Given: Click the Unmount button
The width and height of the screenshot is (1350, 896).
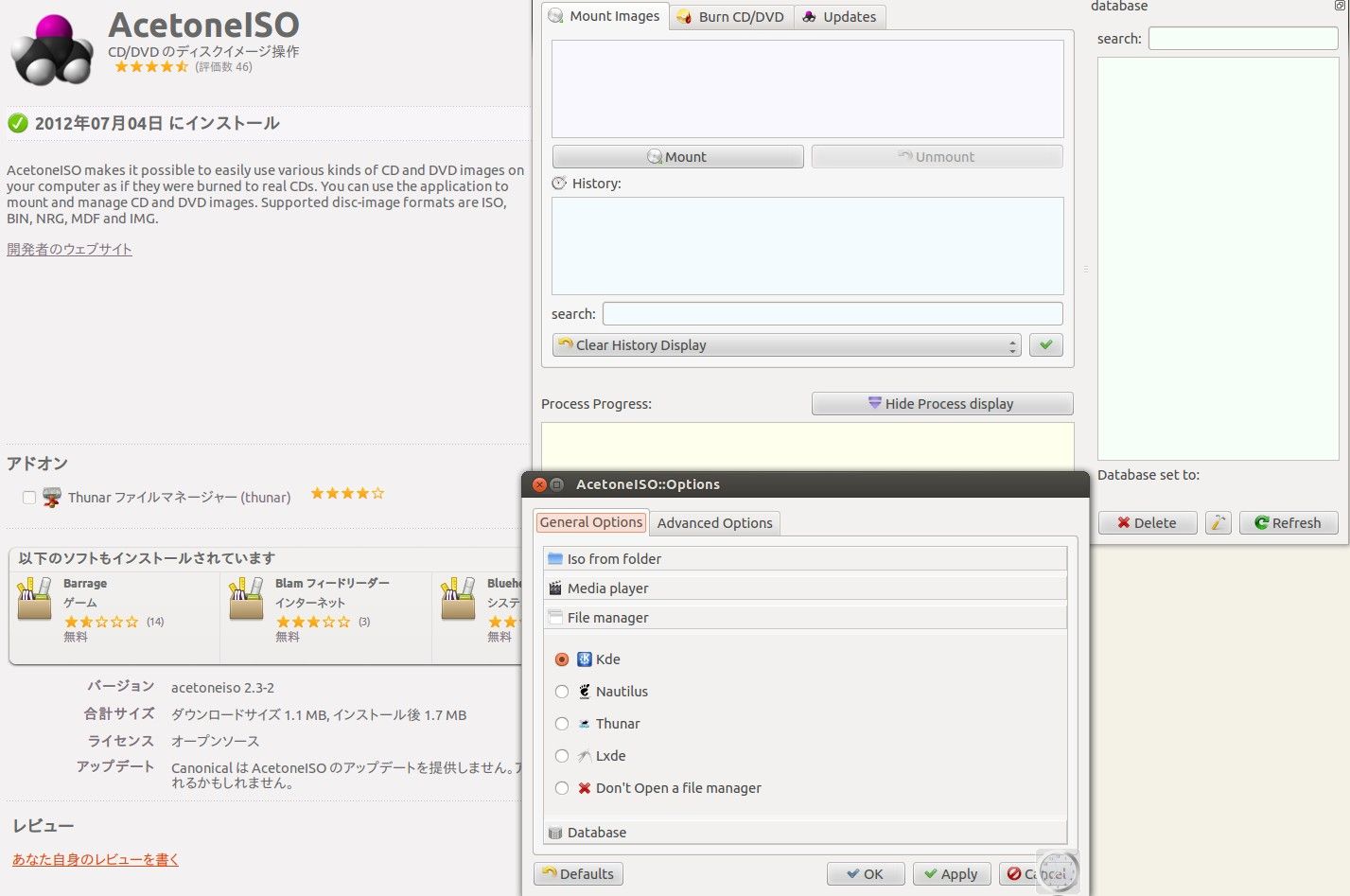Looking at the screenshot, I should click(x=937, y=157).
